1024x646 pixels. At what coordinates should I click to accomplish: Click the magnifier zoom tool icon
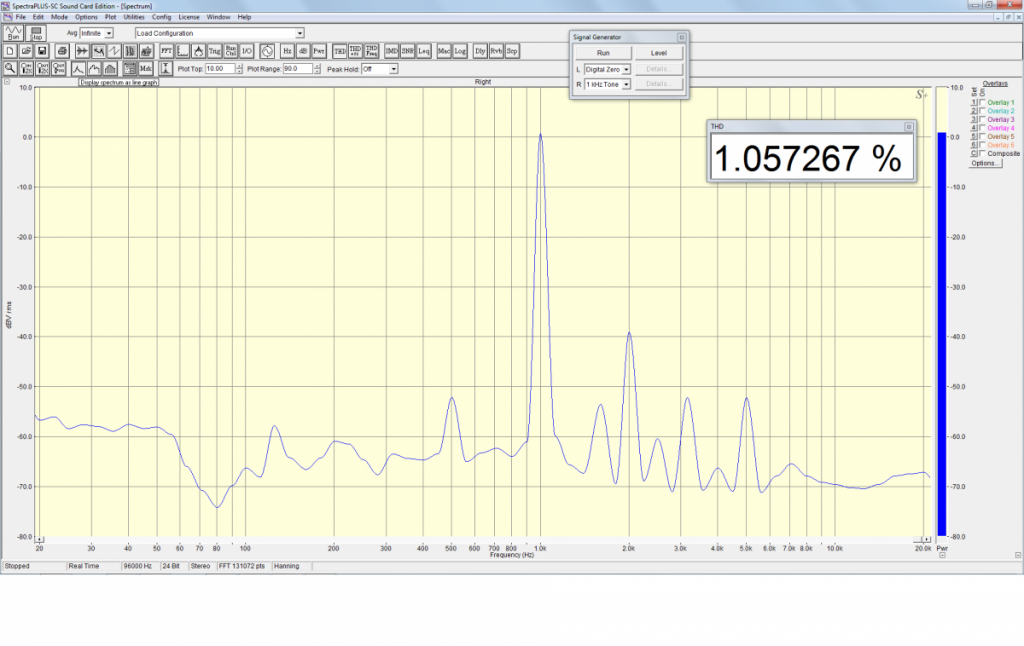tap(9, 68)
